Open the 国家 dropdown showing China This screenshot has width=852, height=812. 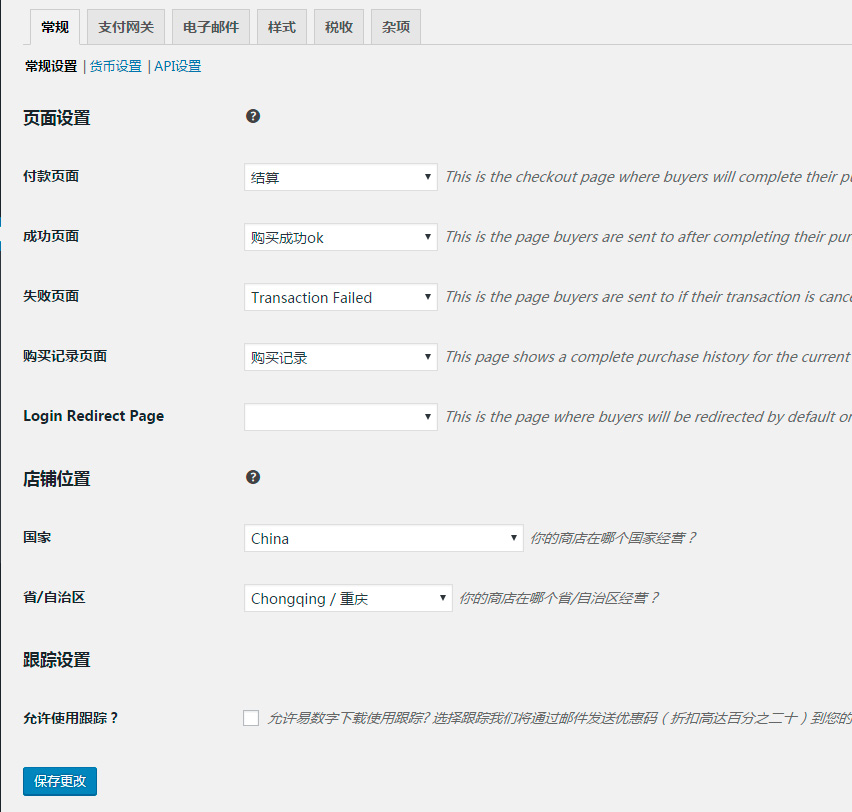[x=384, y=538]
